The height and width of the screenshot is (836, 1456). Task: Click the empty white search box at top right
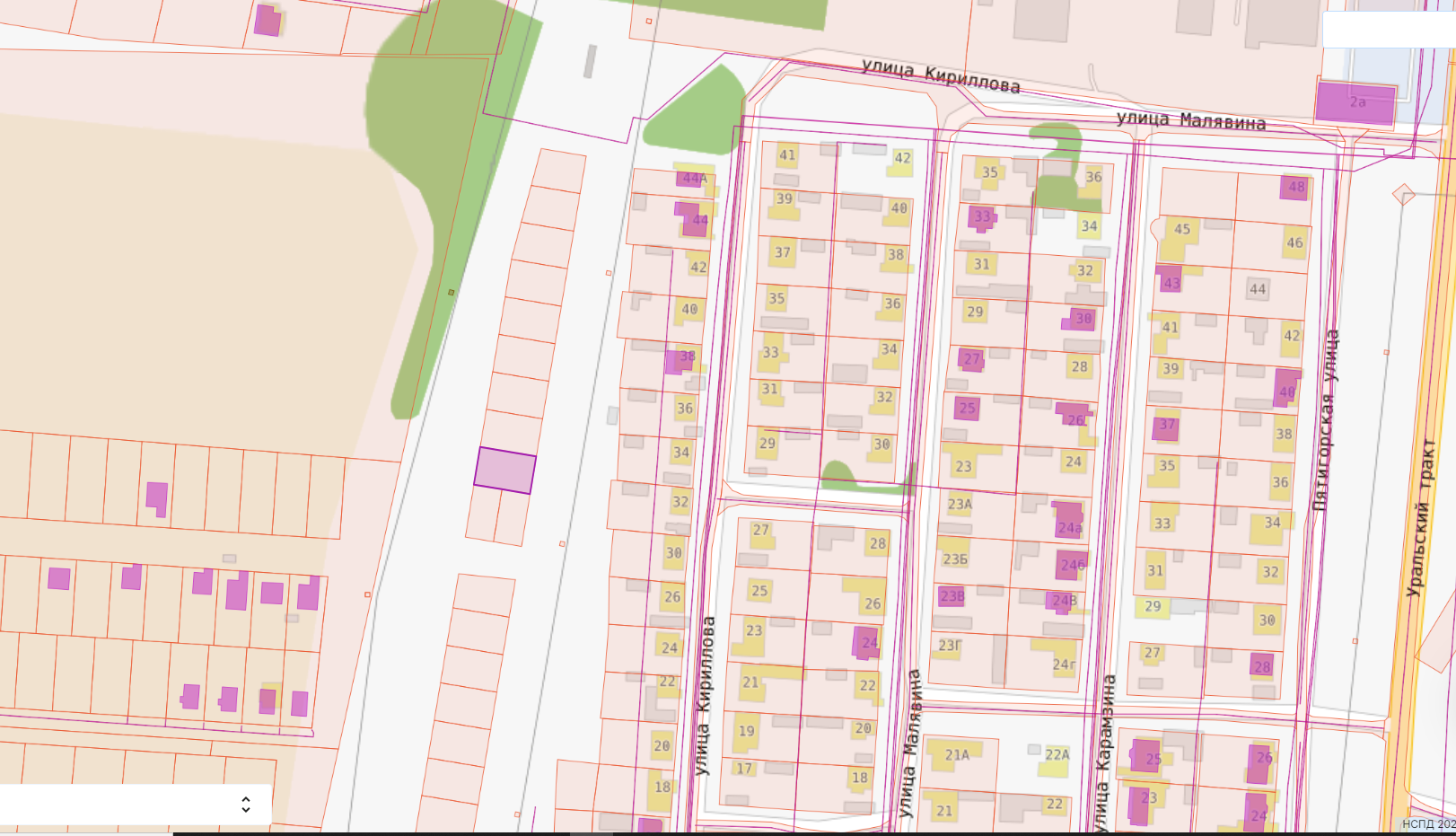pyautogui.click(x=1389, y=30)
